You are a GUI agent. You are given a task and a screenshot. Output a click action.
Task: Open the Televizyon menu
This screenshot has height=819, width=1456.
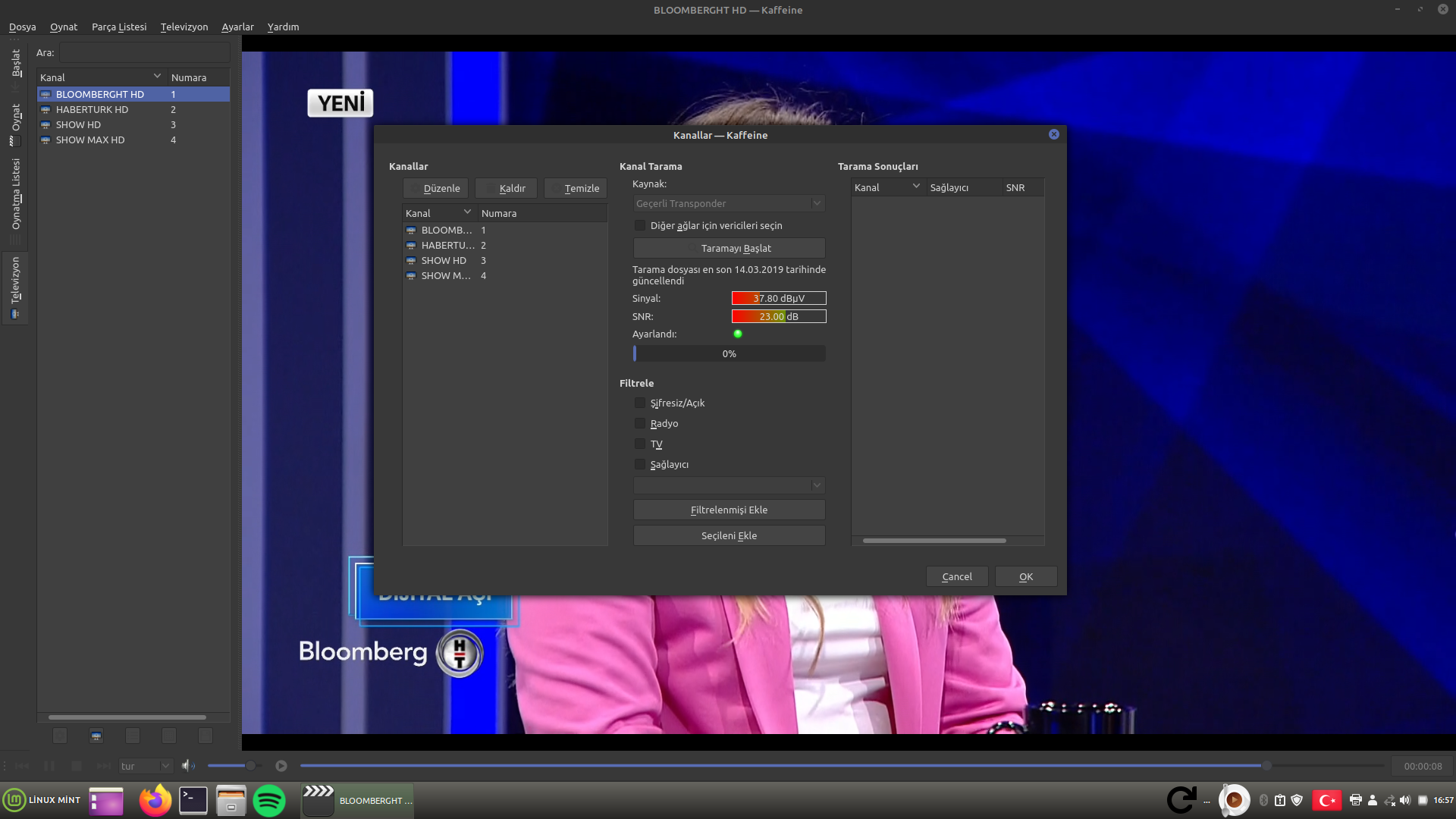coord(184,27)
